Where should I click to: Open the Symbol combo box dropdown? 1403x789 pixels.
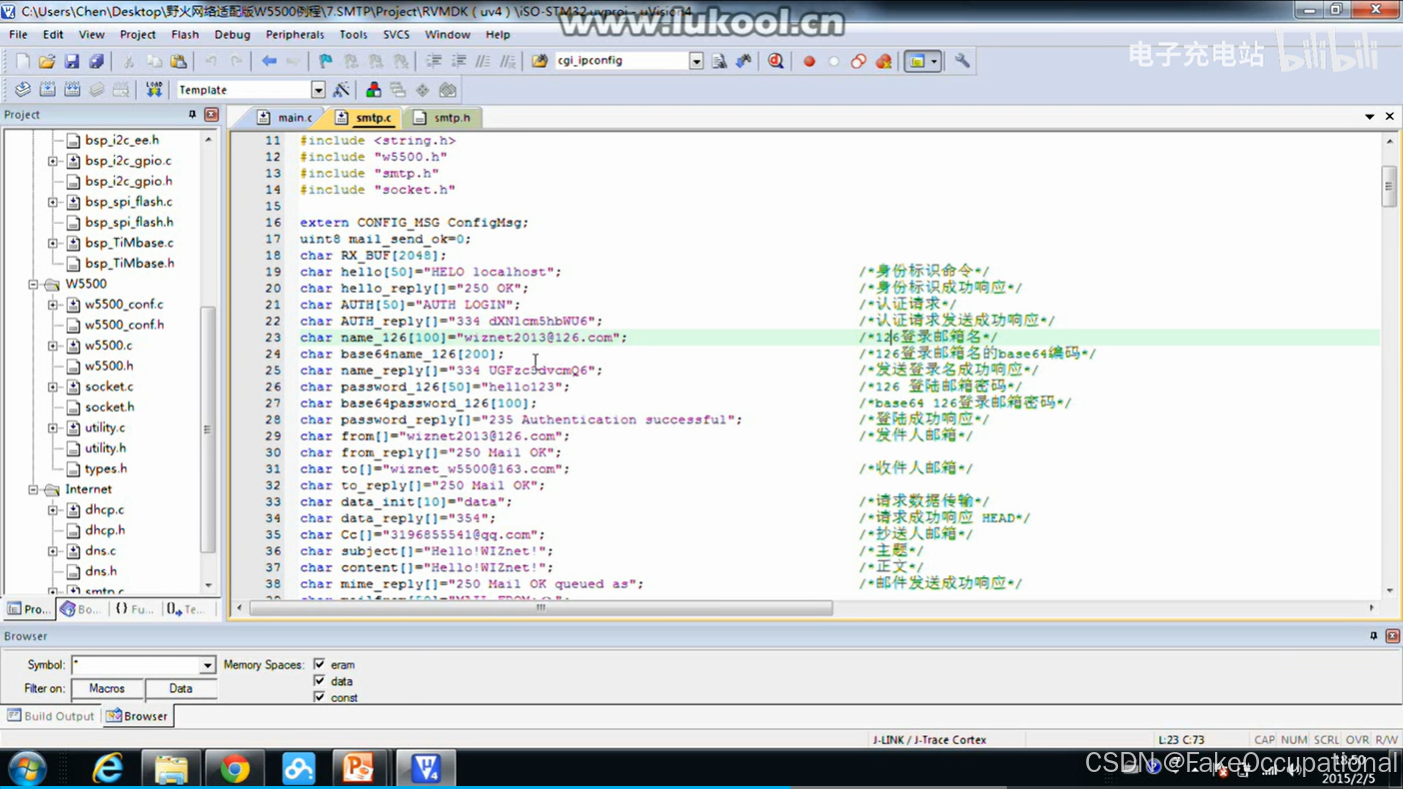[207, 665]
